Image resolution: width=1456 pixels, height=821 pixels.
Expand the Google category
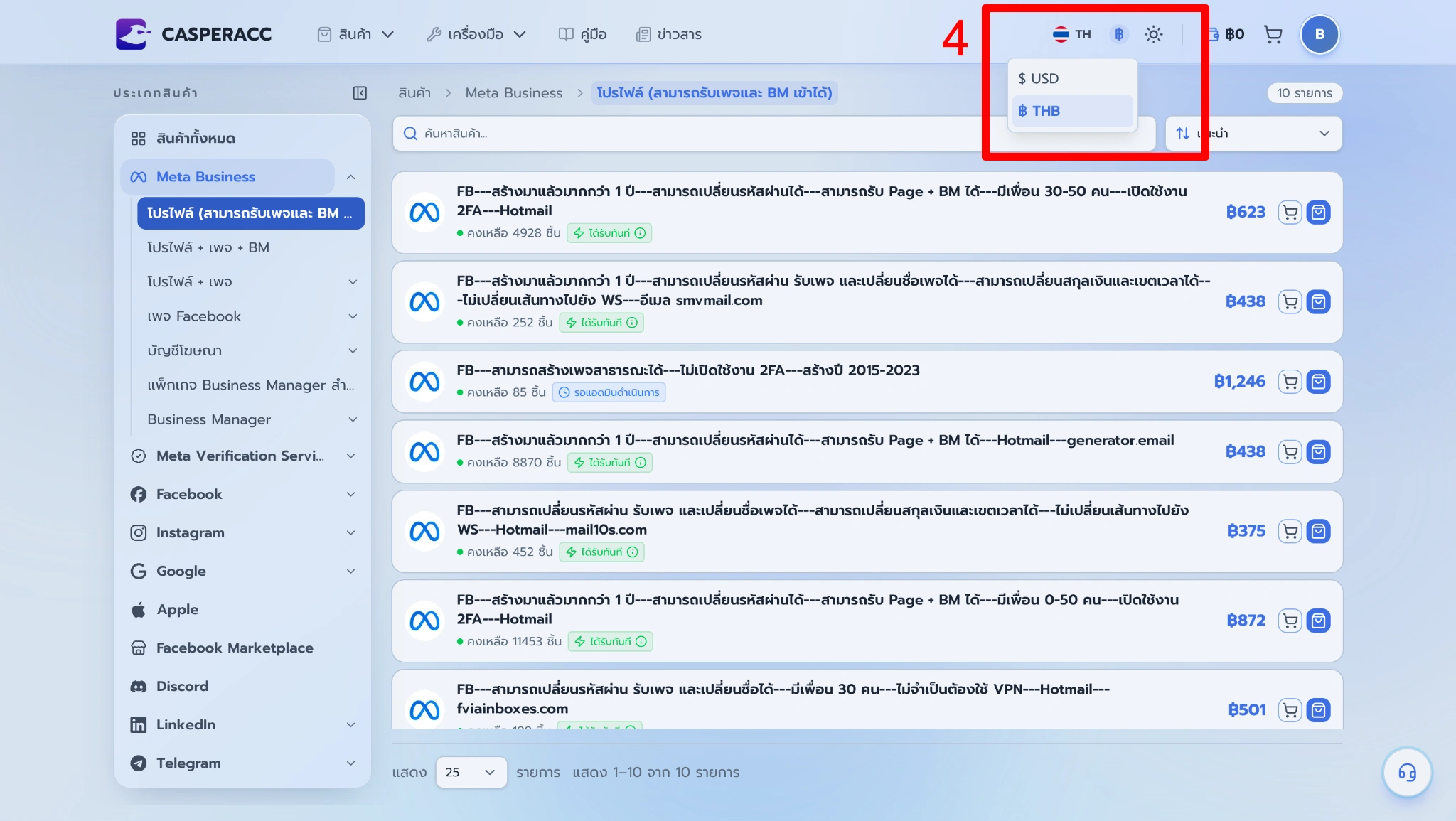tap(350, 571)
